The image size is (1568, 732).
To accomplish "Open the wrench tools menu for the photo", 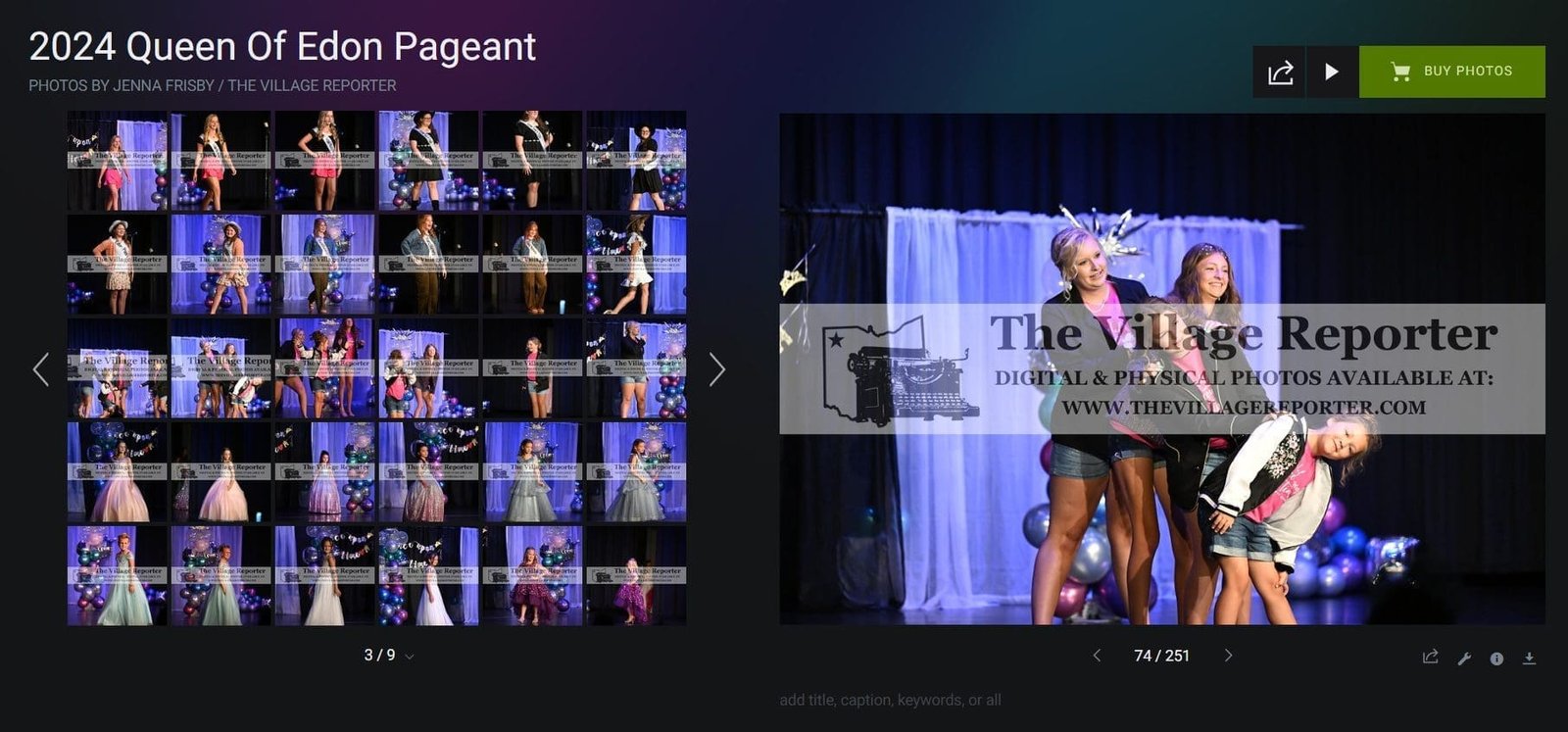I will [x=1464, y=659].
